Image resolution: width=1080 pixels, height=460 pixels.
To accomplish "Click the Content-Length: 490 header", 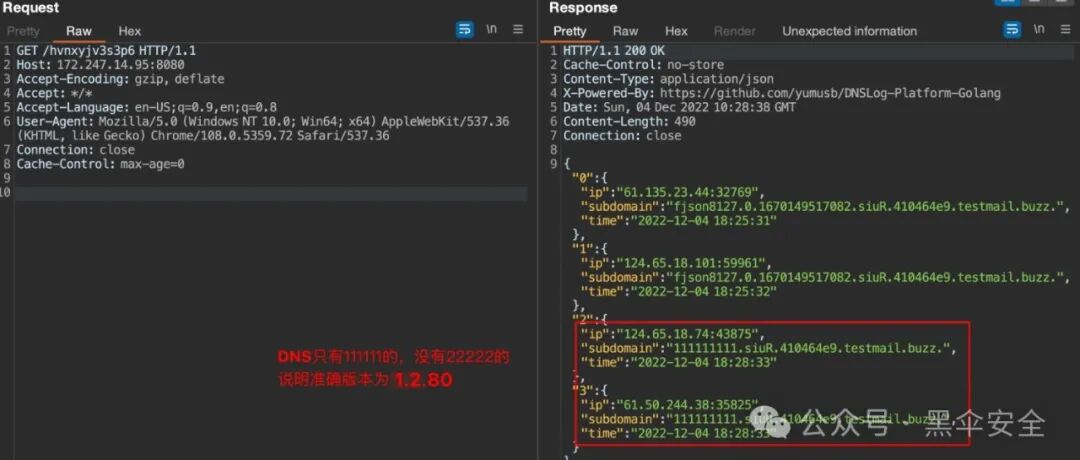I will click(x=630, y=121).
